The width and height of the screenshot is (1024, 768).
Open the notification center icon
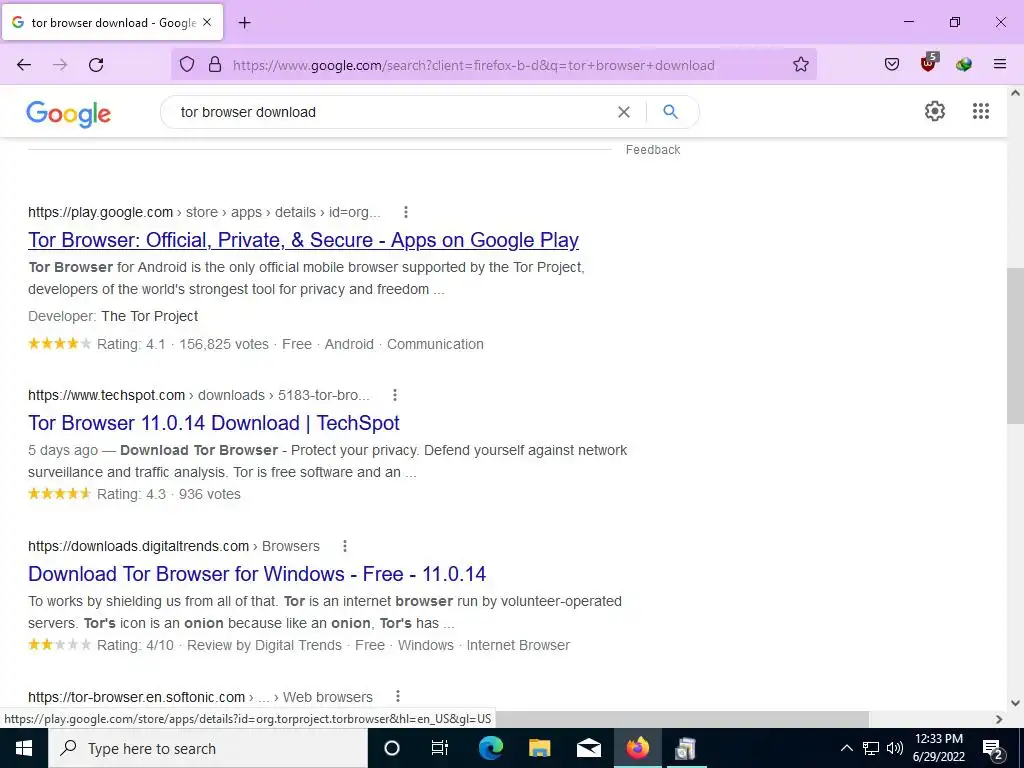click(993, 749)
